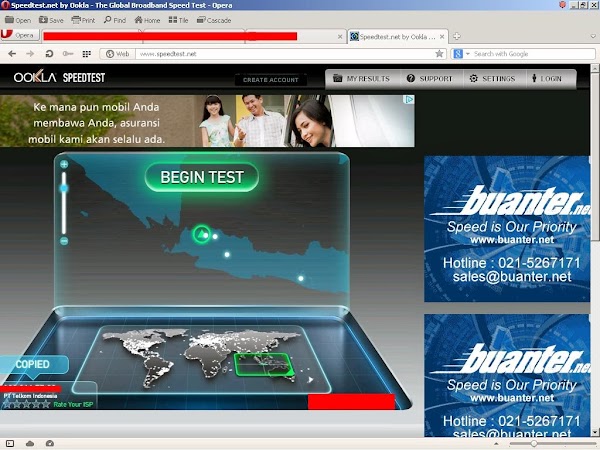600x450 pixels.
Task: Click the Web site-info badge
Action: pyautogui.click(x=117, y=54)
